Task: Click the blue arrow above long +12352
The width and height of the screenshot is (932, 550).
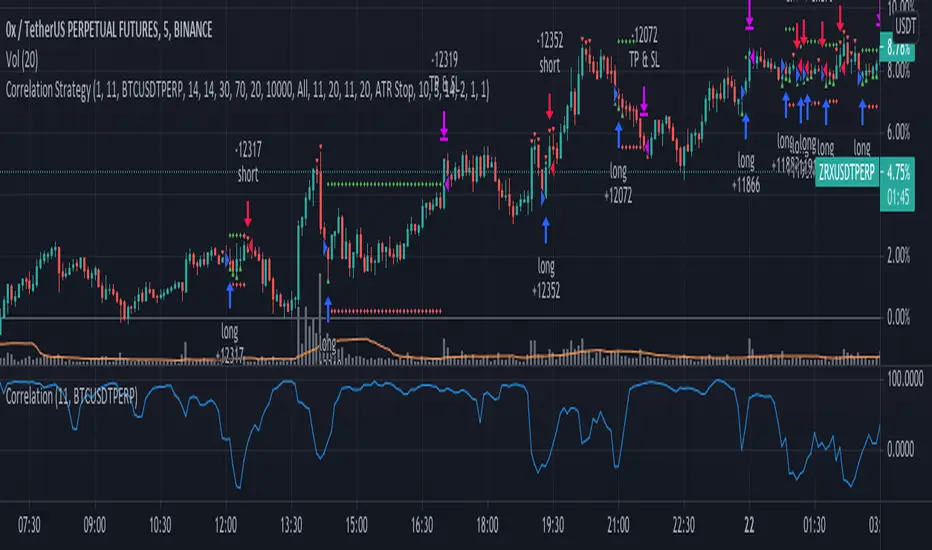Action: pos(546,230)
